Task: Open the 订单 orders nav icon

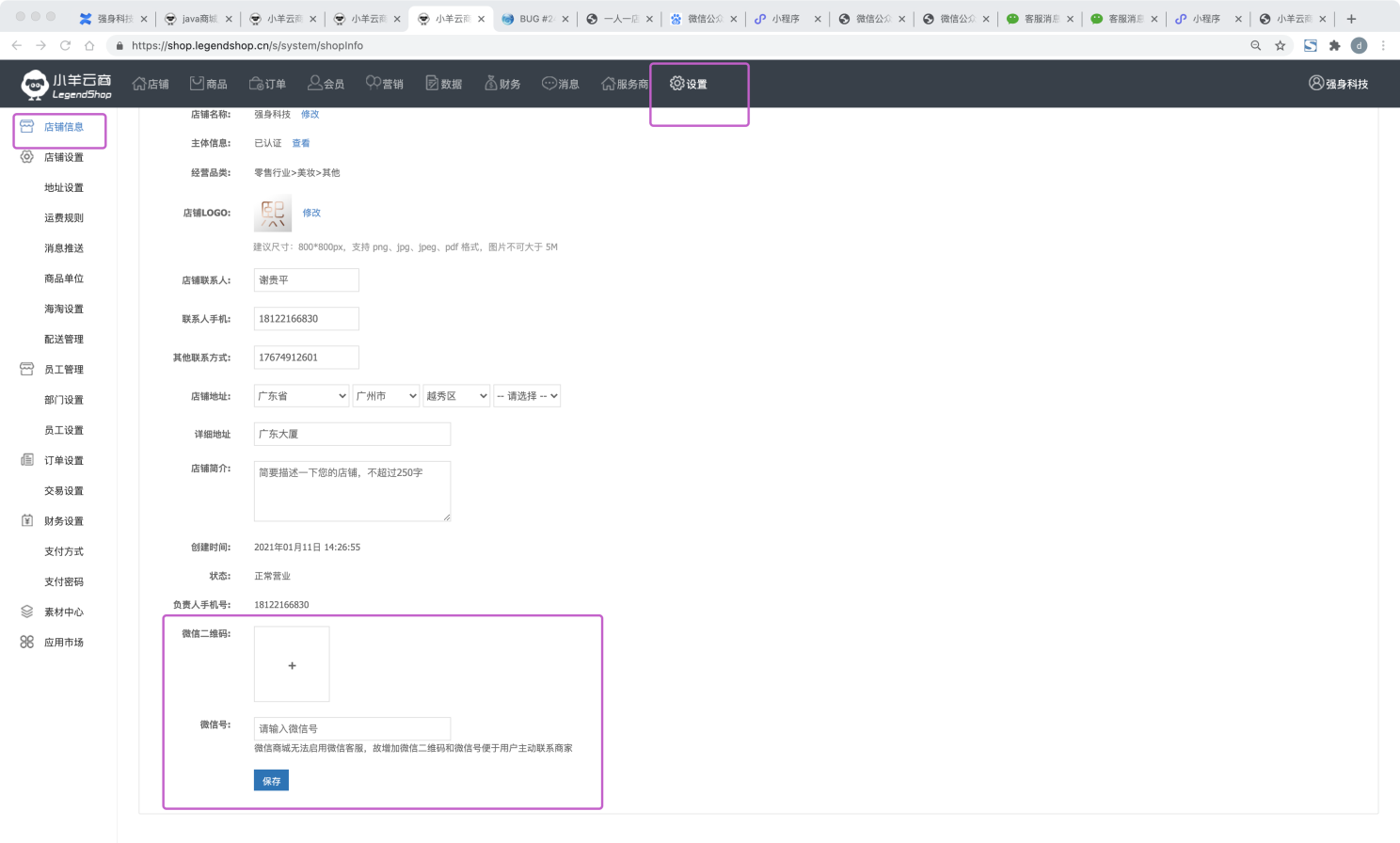Action: (x=257, y=84)
